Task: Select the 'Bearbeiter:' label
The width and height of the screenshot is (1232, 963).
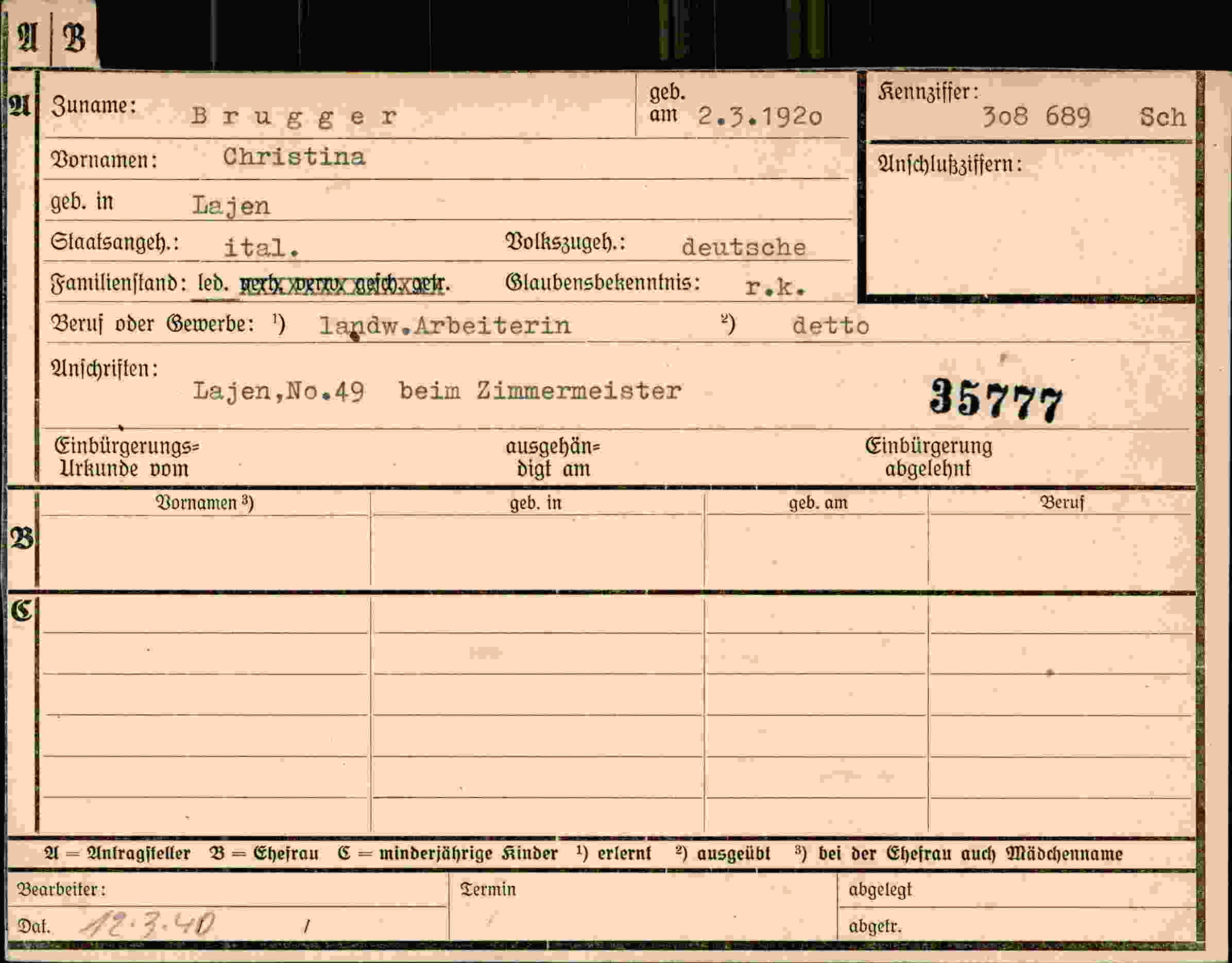Action: [61, 890]
